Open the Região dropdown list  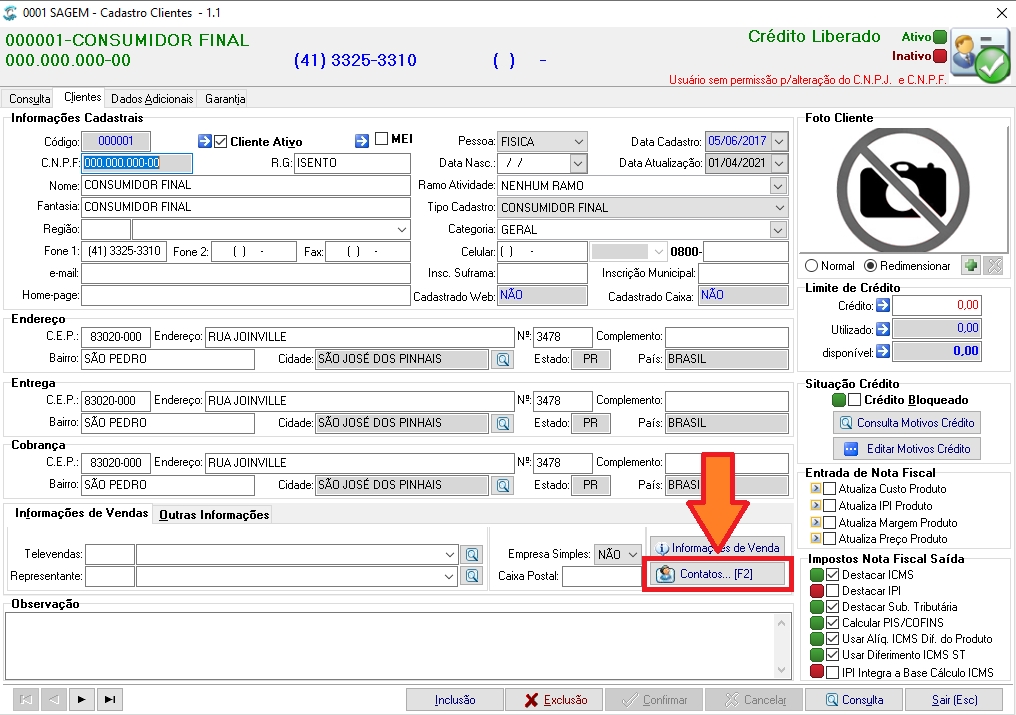click(402, 229)
